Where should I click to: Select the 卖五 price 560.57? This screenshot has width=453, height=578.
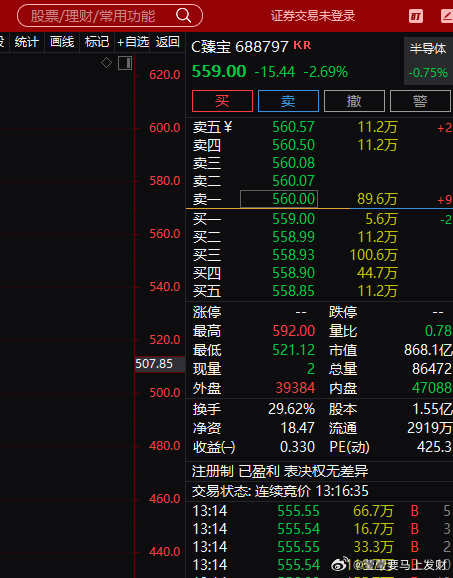[293, 127]
